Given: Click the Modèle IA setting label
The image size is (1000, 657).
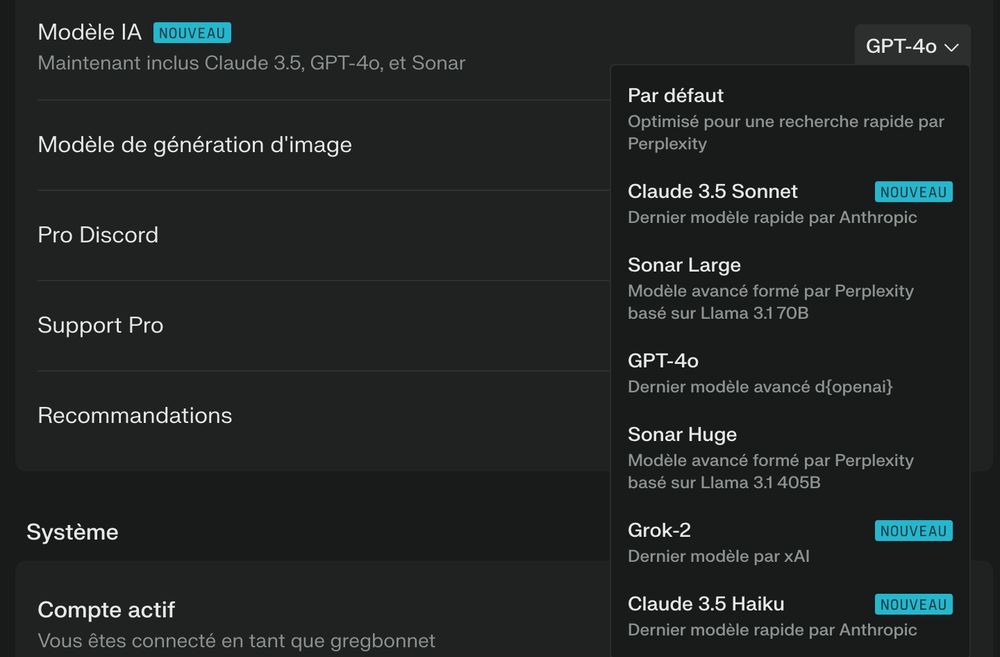Looking at the screenshot, I should tap(89, 32).
